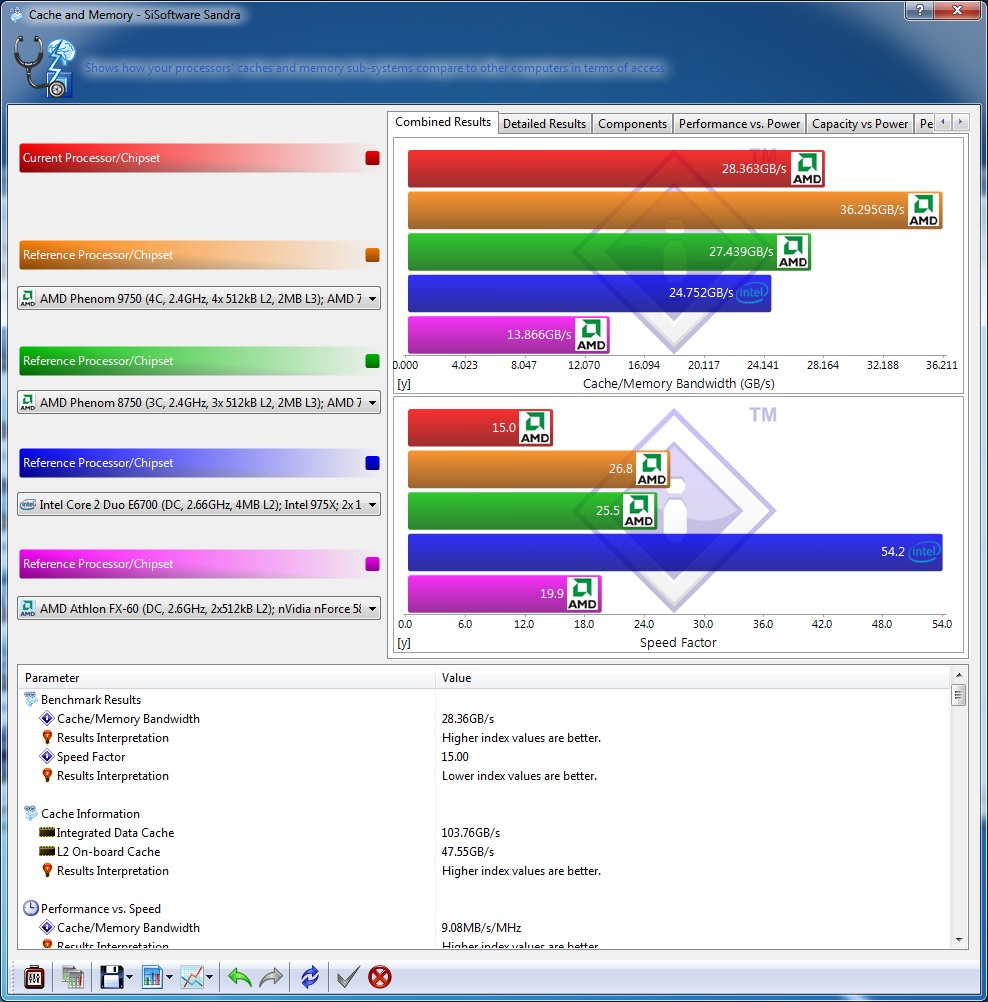
Task: Close the Cache and Memory window
Action: 957,10
